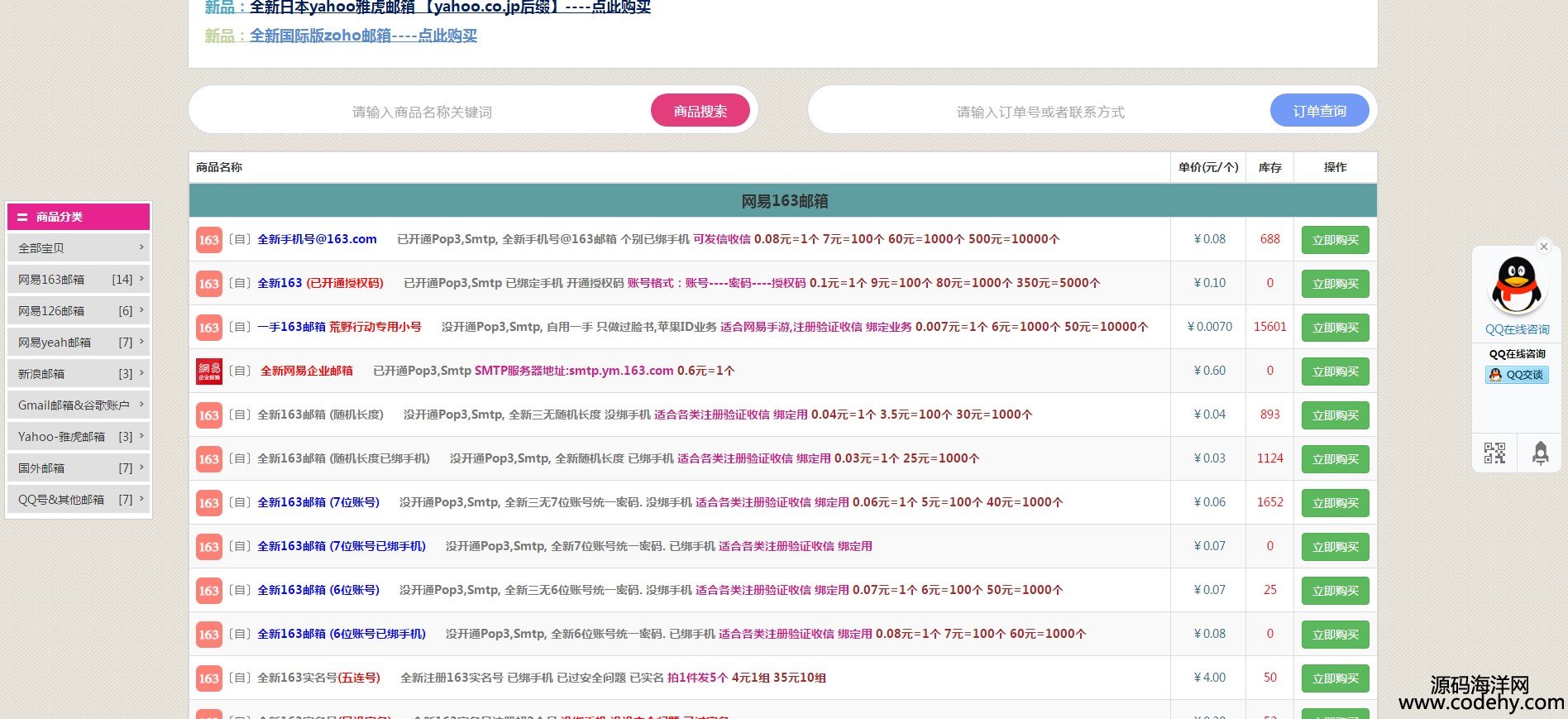
Task: Open the 全新日本yahoo雅虎邮箱 purchase link
Action: (450, 7)
